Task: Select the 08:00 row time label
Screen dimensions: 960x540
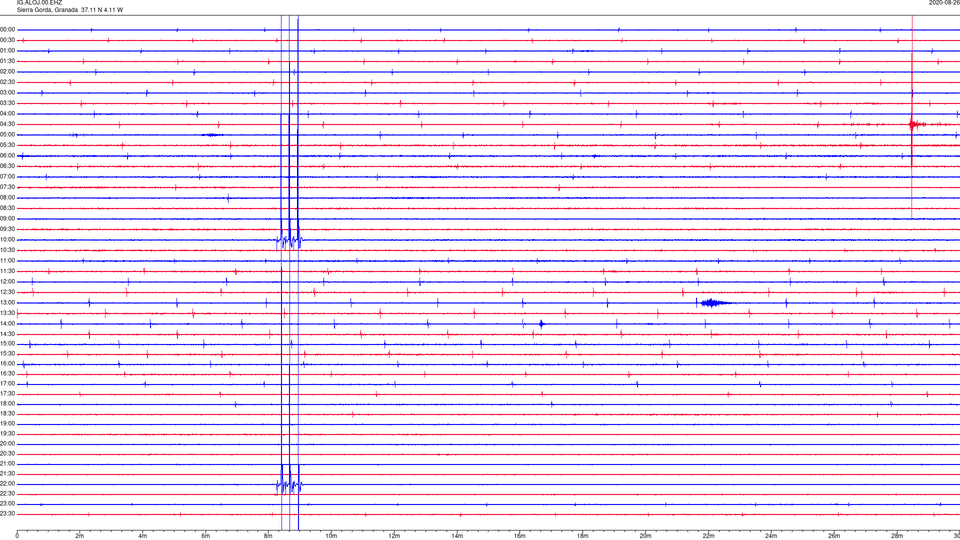Action: click(7, 198)
